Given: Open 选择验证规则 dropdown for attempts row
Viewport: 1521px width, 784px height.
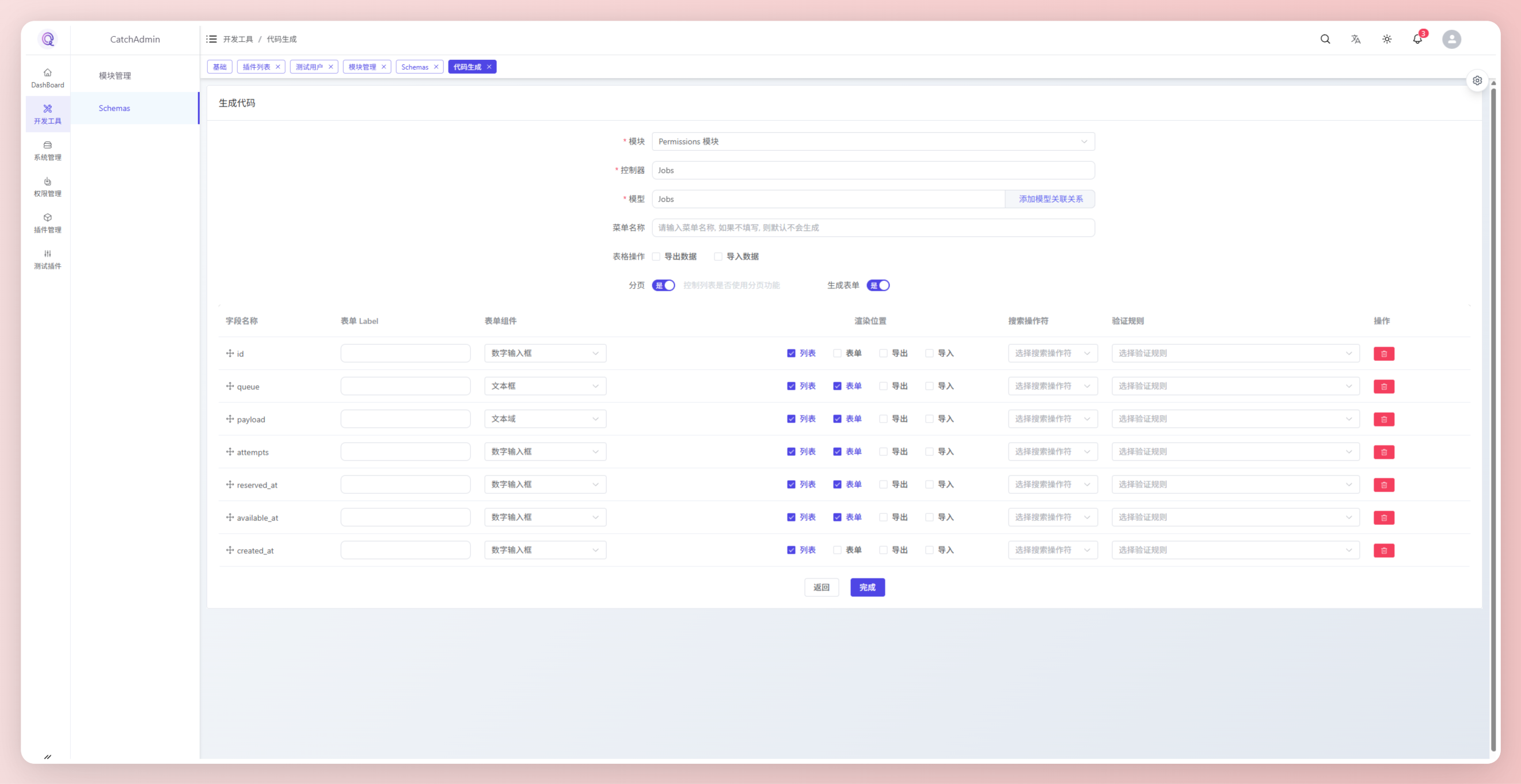Looking at the screenshot, I should point(1235,452).
